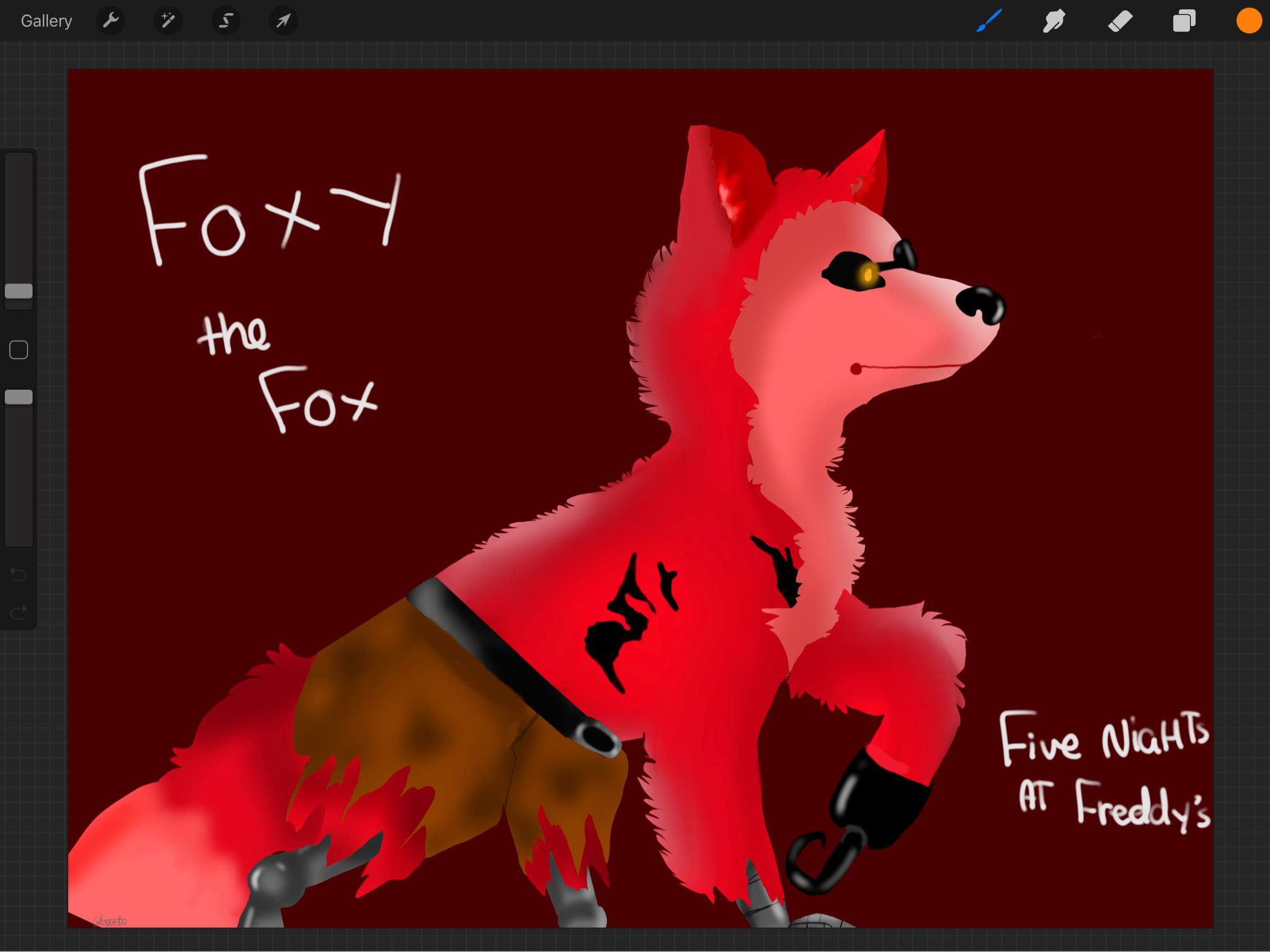
Task: Activate the Selection tool
Action: [226, 21]
